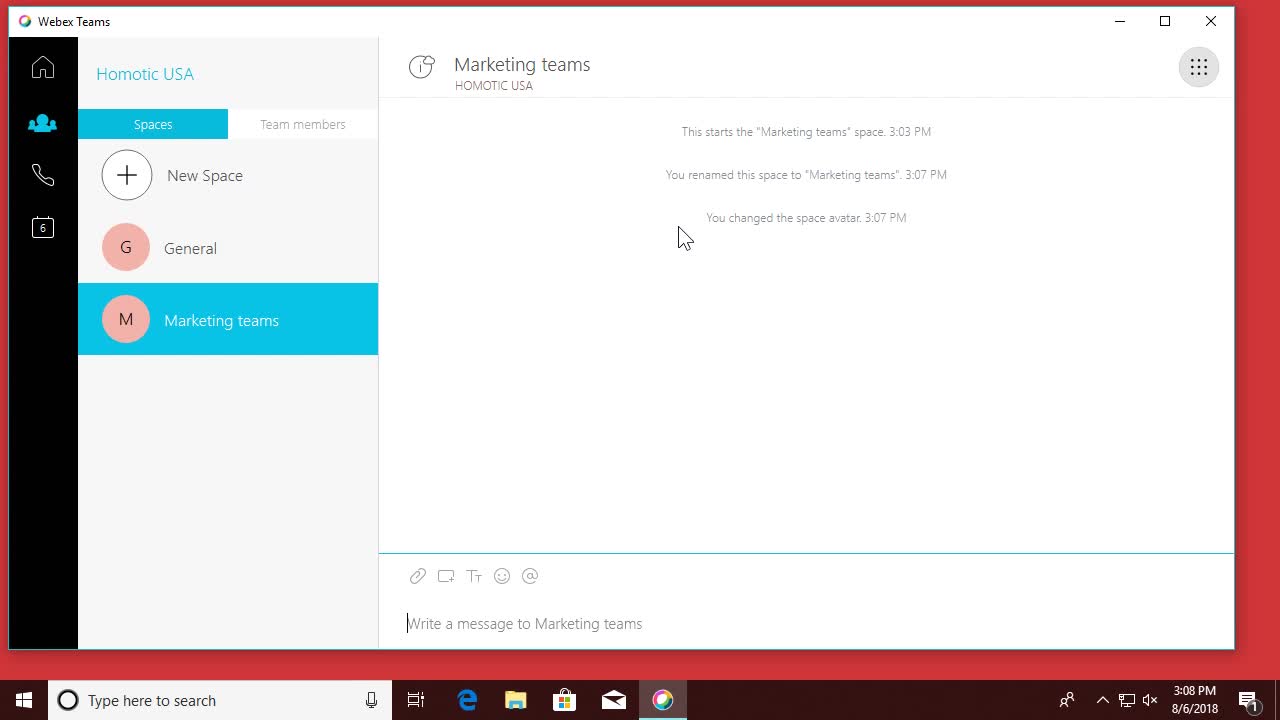The image size is (1280, 720).
Task: Open the Meetings calendar icon
Action: 42,227
